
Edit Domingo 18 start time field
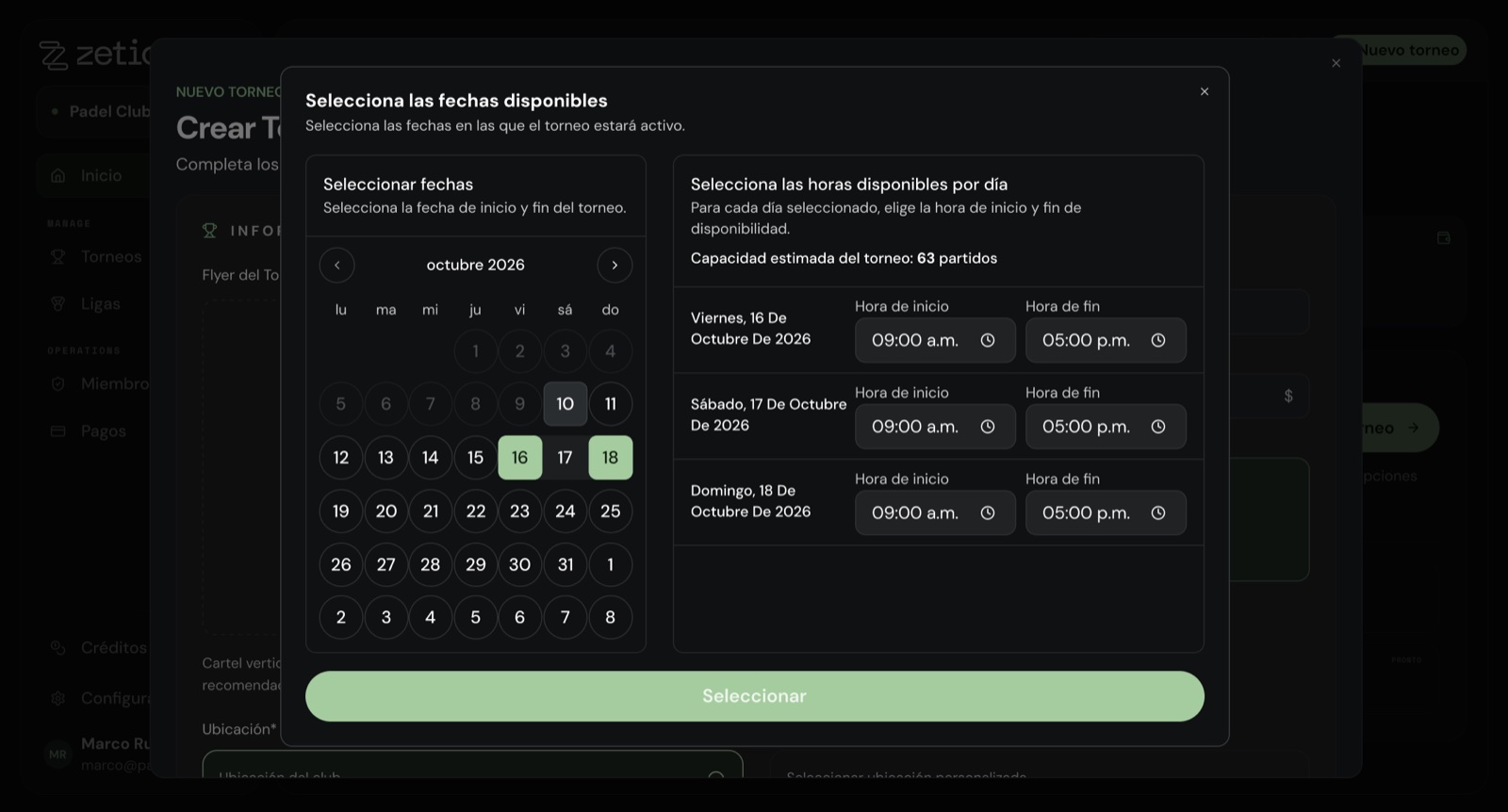[935, 512]
